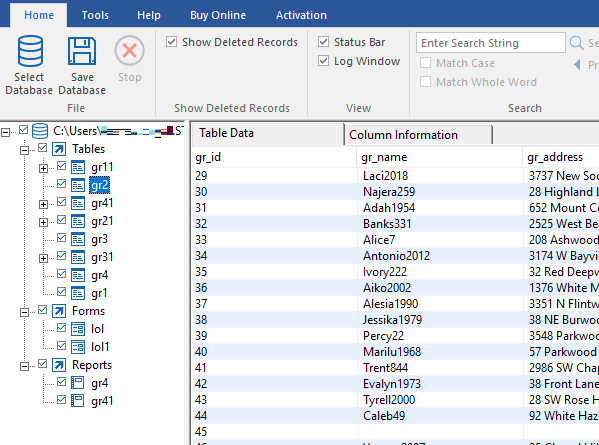The width and height of the screenshot is (599, 445).
Task: Open the Tools ribbon tab
Action: click(x=95, y=15)
